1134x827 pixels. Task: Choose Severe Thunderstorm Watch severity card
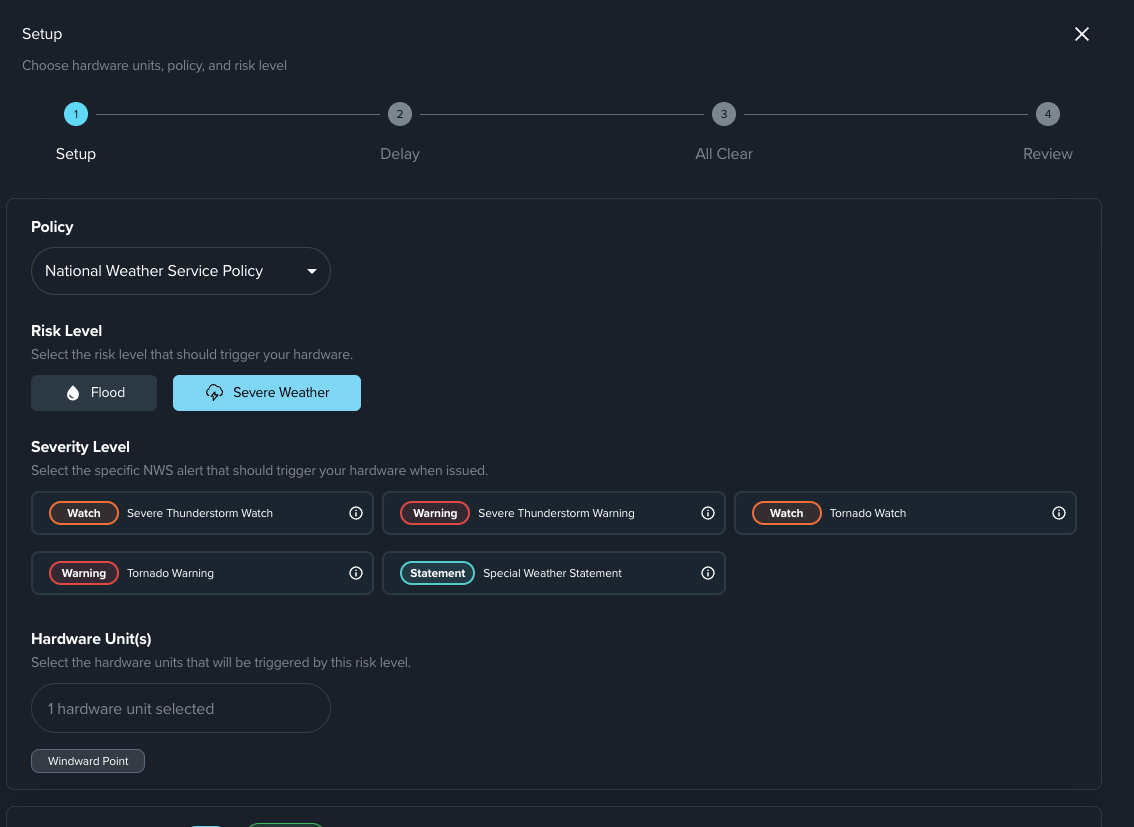pos(202,513)
